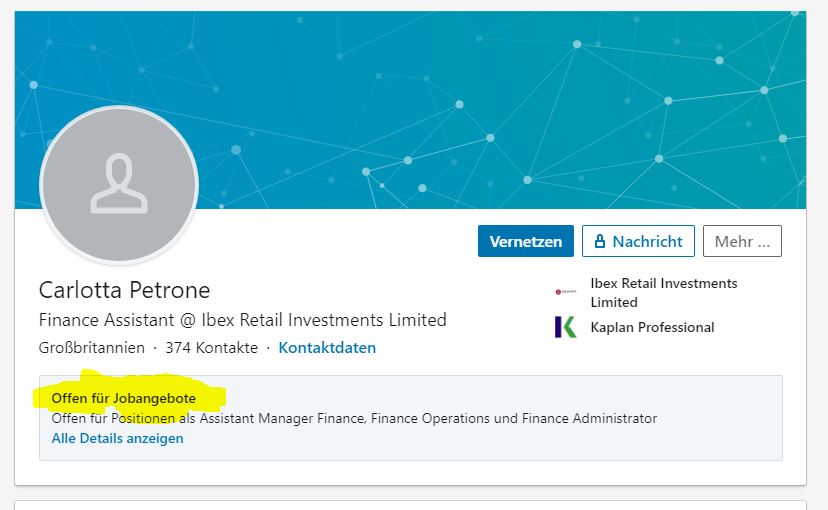
Task: Open the Kontaktdaten link
Action: click(327, 348)
